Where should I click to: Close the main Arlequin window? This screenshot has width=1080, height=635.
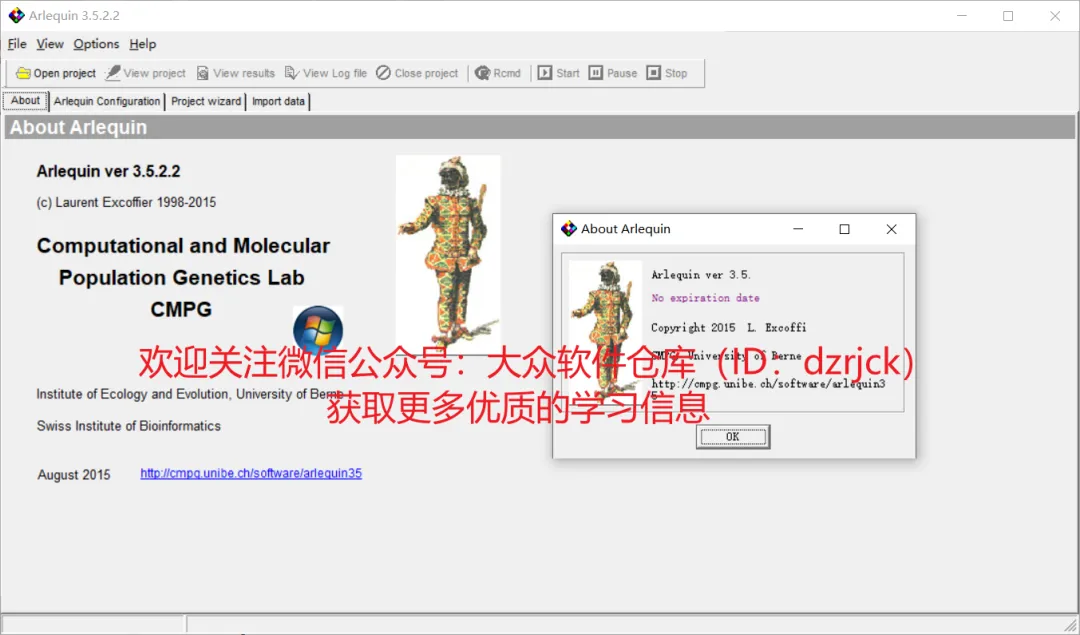pyautogui.click(x=1055, y=16)
